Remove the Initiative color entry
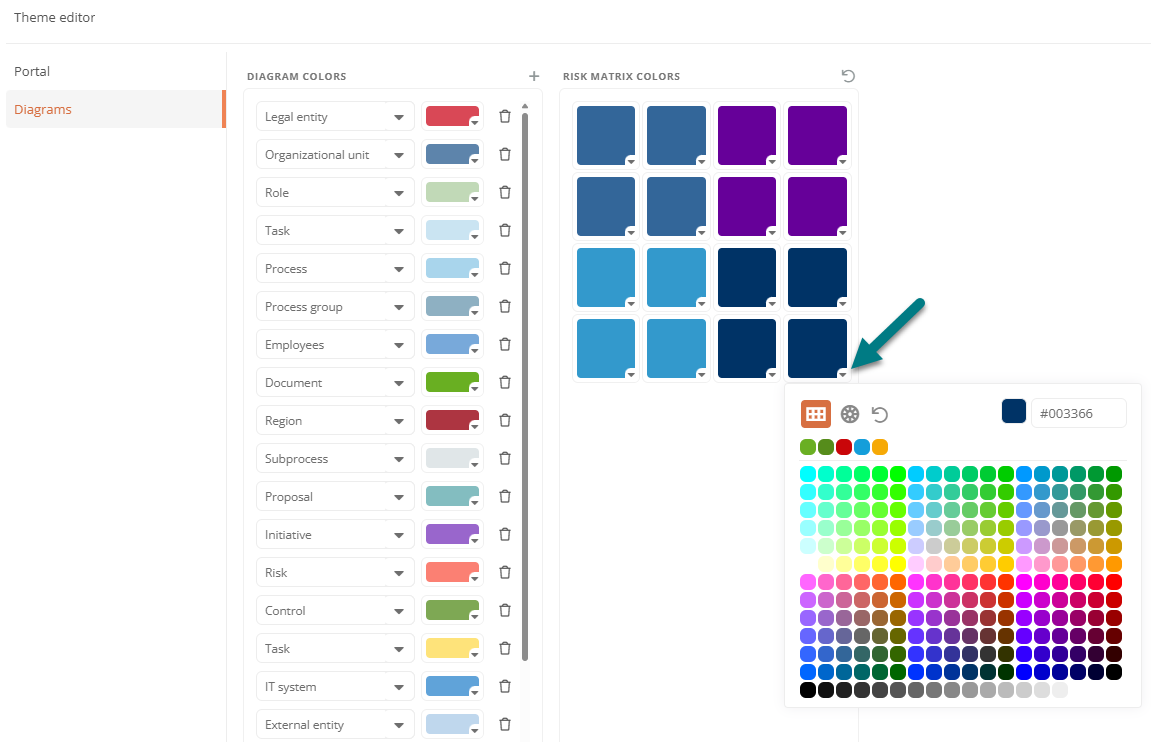This screenshot has height=742, width=1151. click(x=504, y=534)
